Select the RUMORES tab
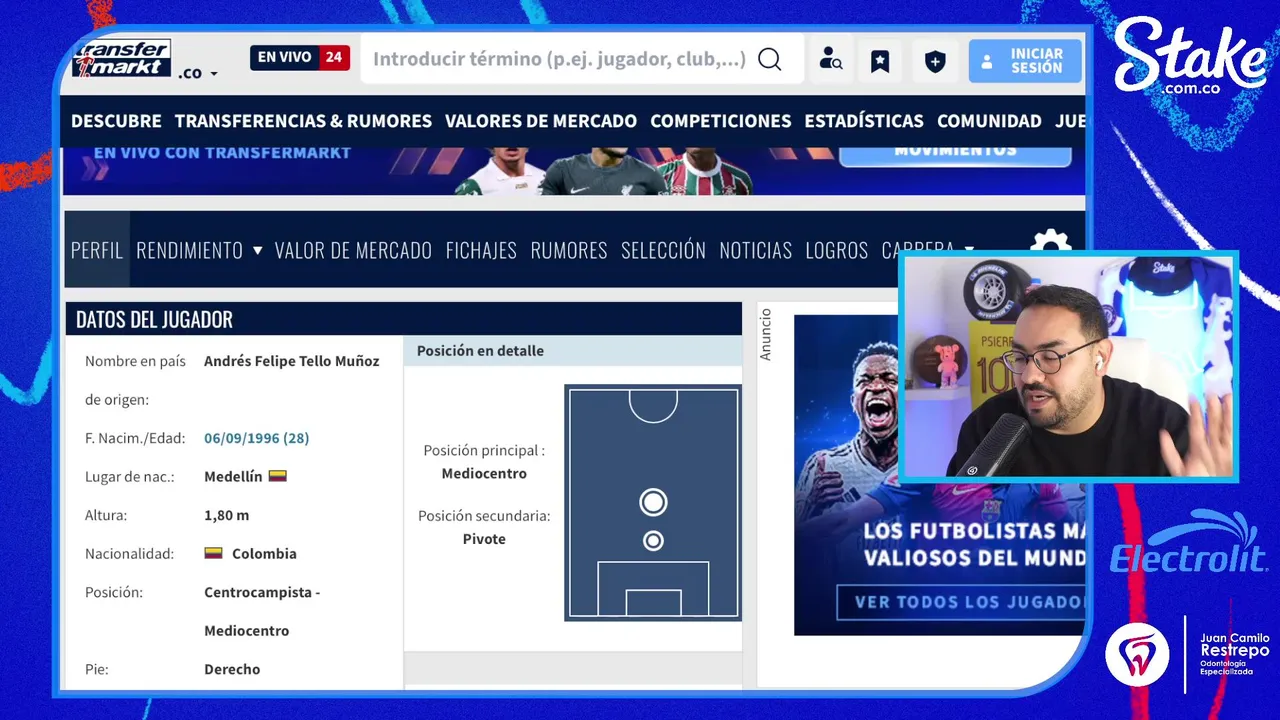This screenshot has height=720, width=1280. pyautogui.click(x=569, y=250)
